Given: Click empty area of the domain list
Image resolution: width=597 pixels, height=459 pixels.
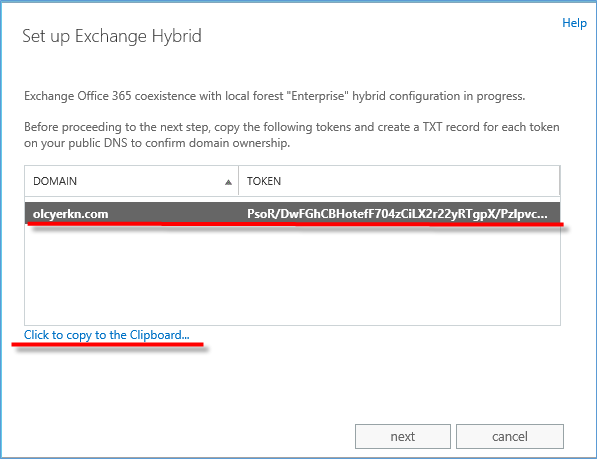Looking at the screenshot, I should [x=292, y=275].
